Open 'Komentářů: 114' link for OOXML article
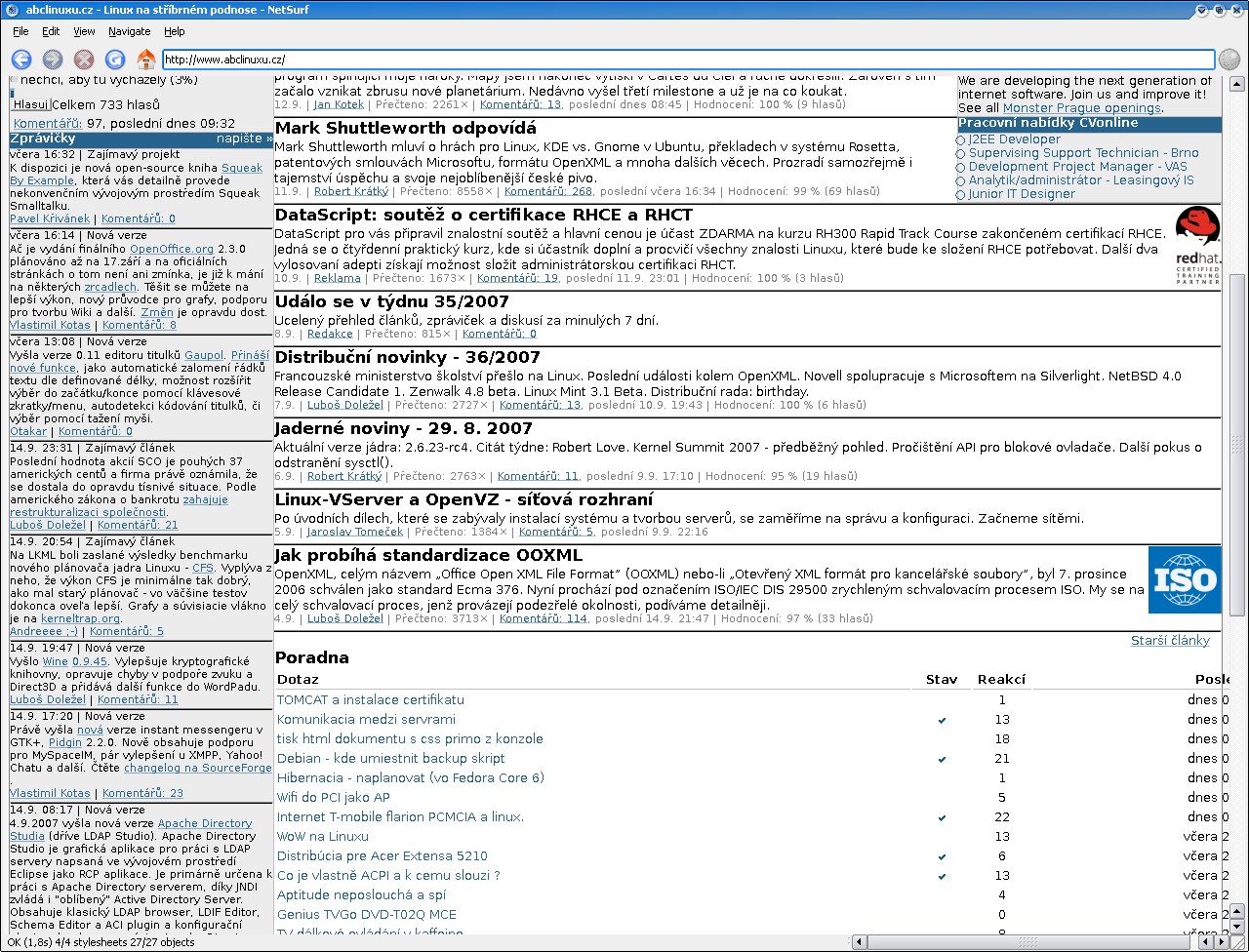 (x=544, y=618)
